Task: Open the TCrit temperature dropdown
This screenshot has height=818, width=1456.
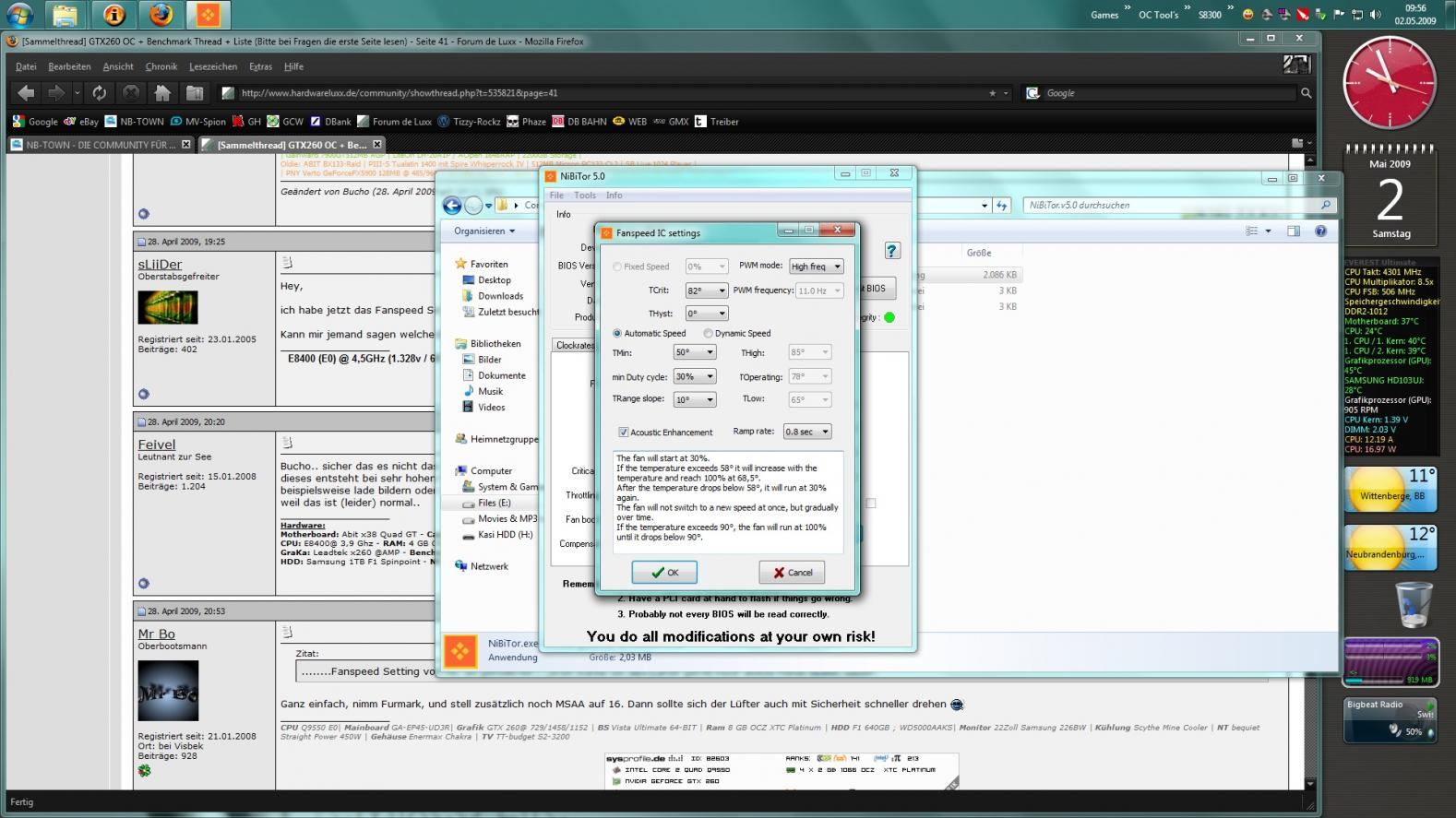Action: point(706,290)
